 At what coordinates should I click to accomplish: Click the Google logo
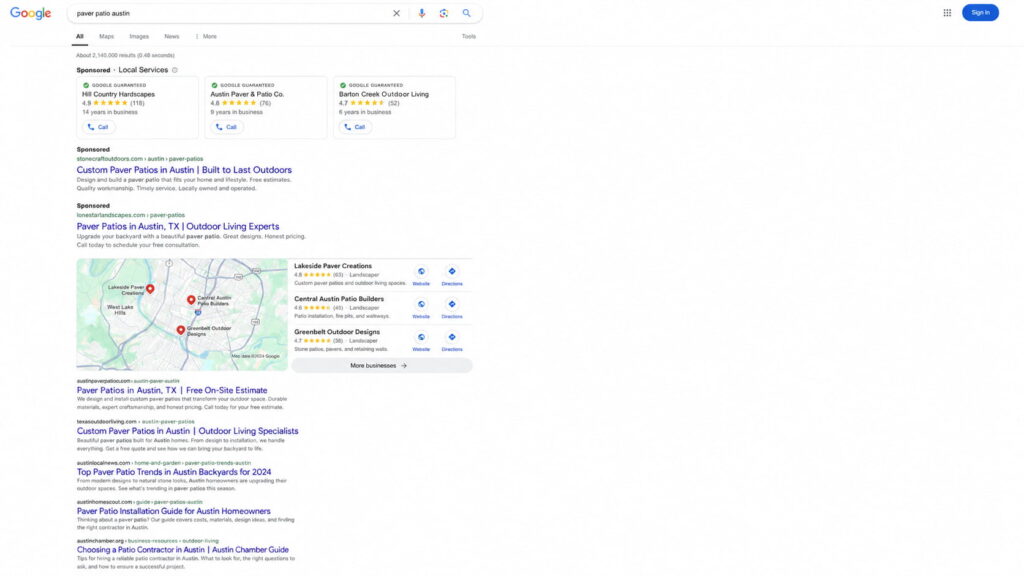[31, 13]
